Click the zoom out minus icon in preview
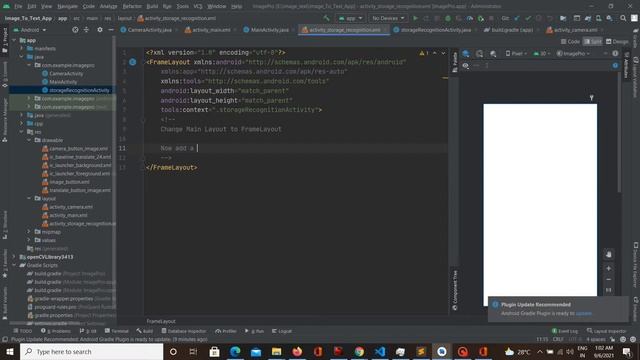The width and height of the screenshot is (640, 360). [608, 279]
